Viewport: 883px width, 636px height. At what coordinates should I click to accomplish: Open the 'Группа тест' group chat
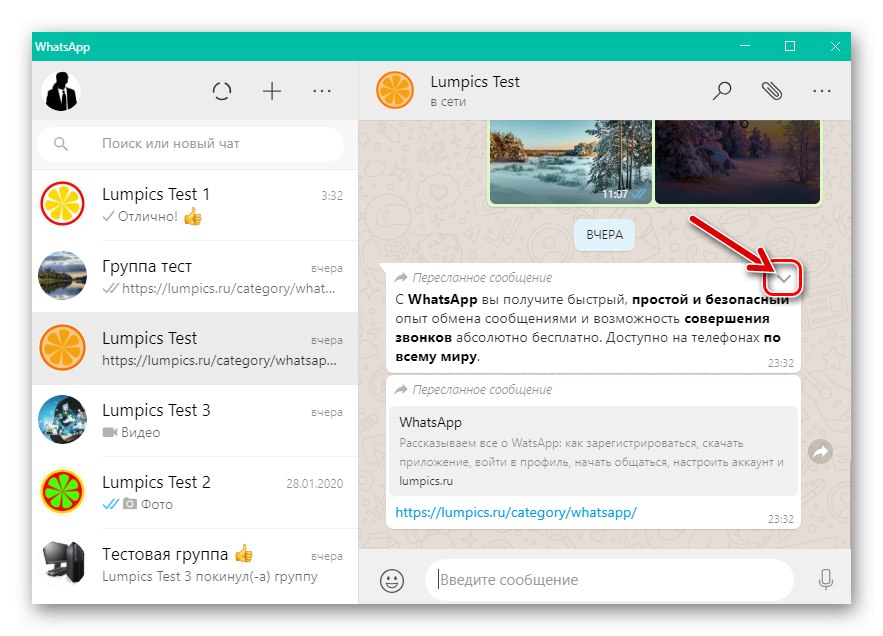(195, 277)
